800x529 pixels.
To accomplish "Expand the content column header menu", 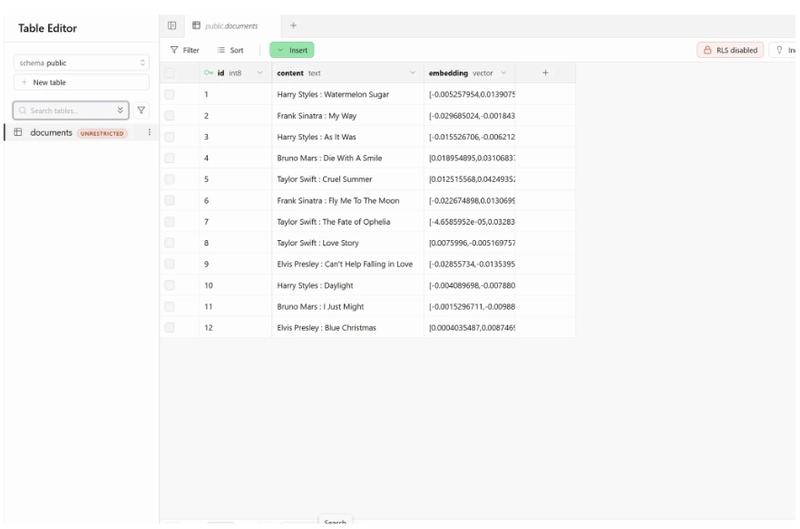I will coord(412,73).
